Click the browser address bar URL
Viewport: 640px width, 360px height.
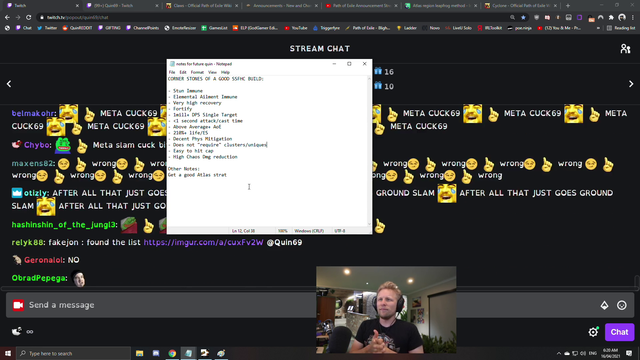click(x=77, y=18)
